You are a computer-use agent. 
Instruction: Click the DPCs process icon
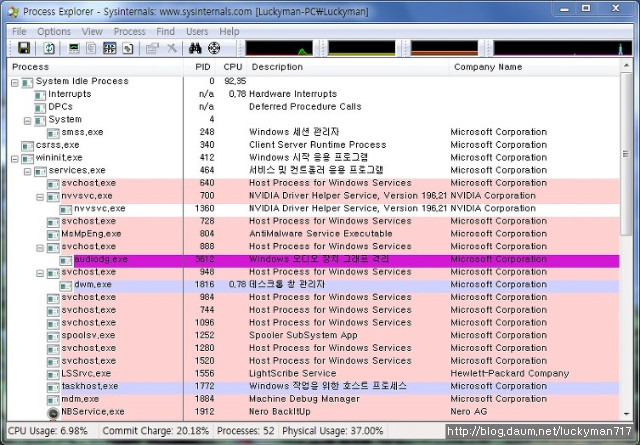(40, 108)
